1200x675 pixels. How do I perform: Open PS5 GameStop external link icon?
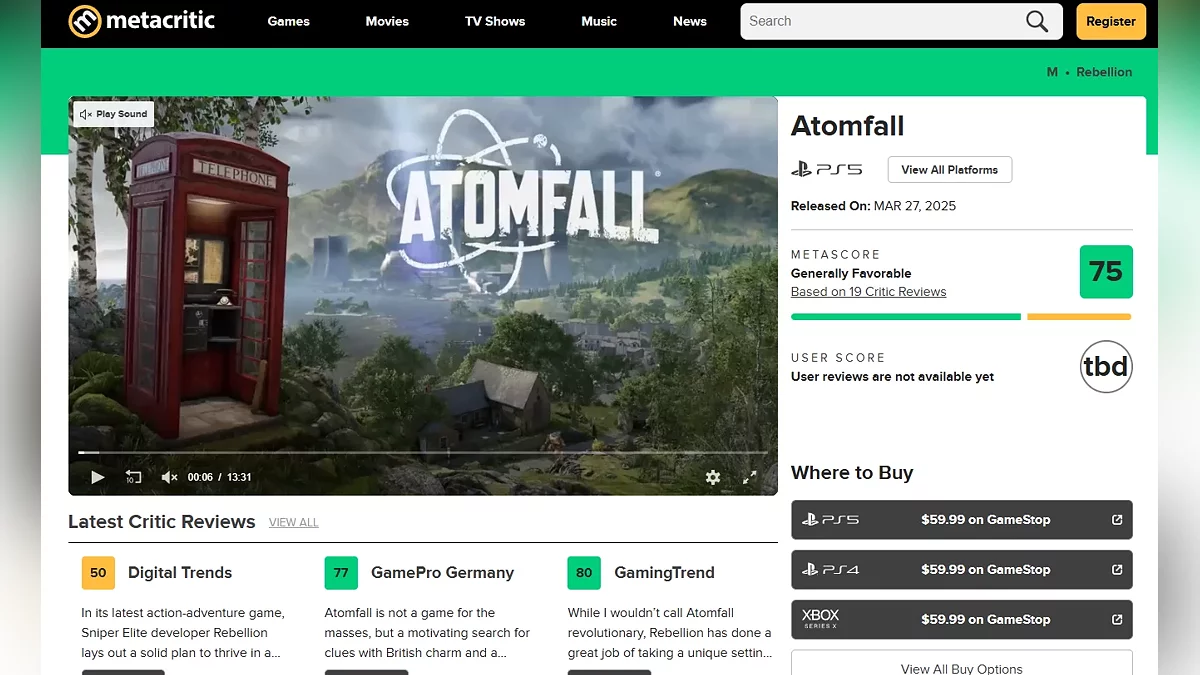pos(1117,520)
